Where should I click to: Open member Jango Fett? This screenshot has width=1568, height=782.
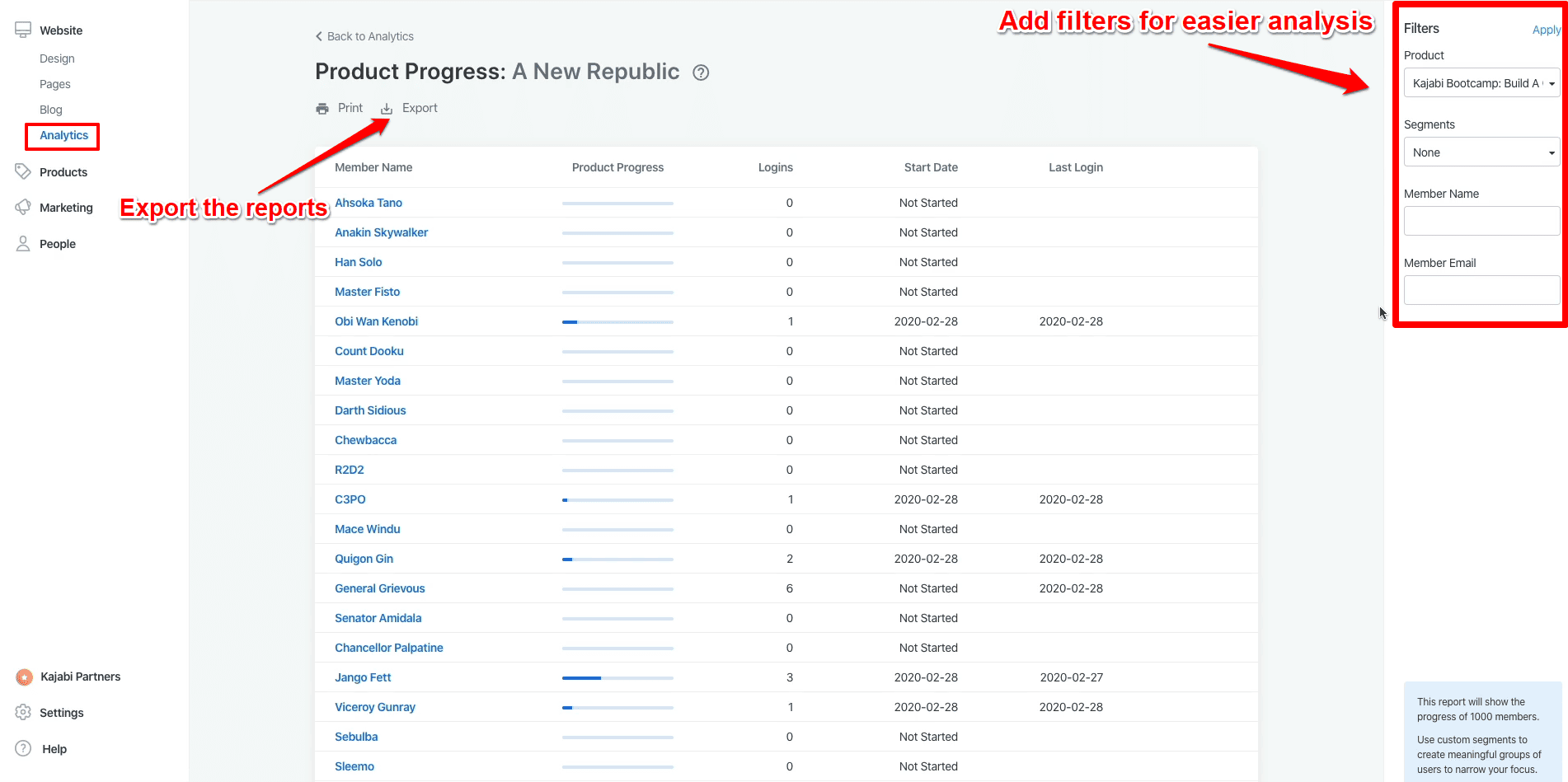(x=363, y=677)
